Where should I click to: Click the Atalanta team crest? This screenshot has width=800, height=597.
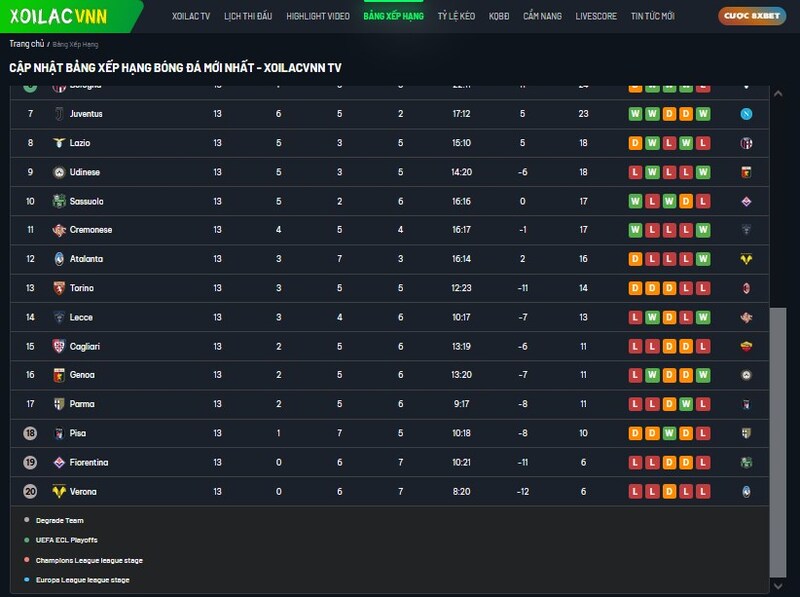(59, 259)
